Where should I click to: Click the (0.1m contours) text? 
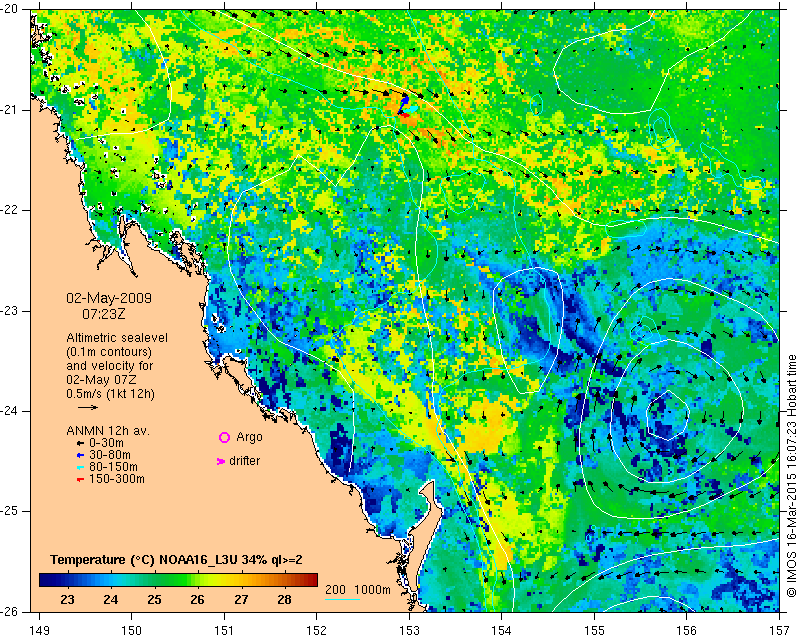point(109,352)
